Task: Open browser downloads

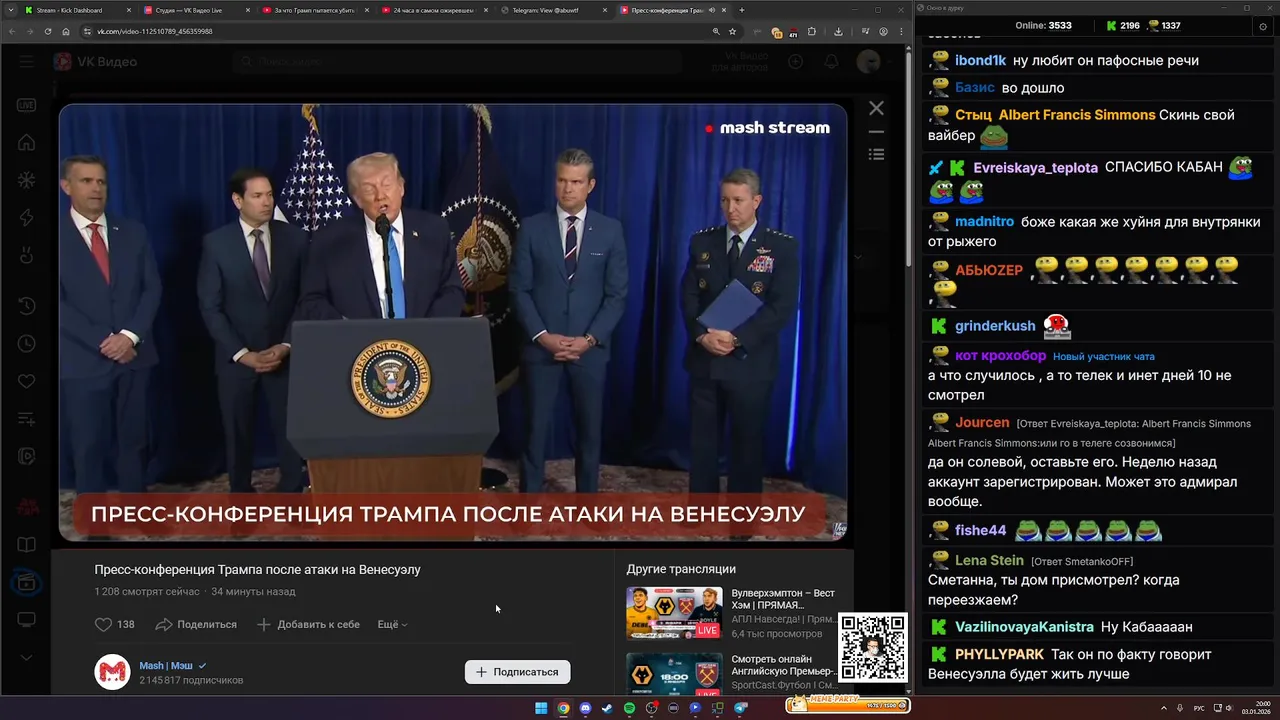Action: [838, 31]
